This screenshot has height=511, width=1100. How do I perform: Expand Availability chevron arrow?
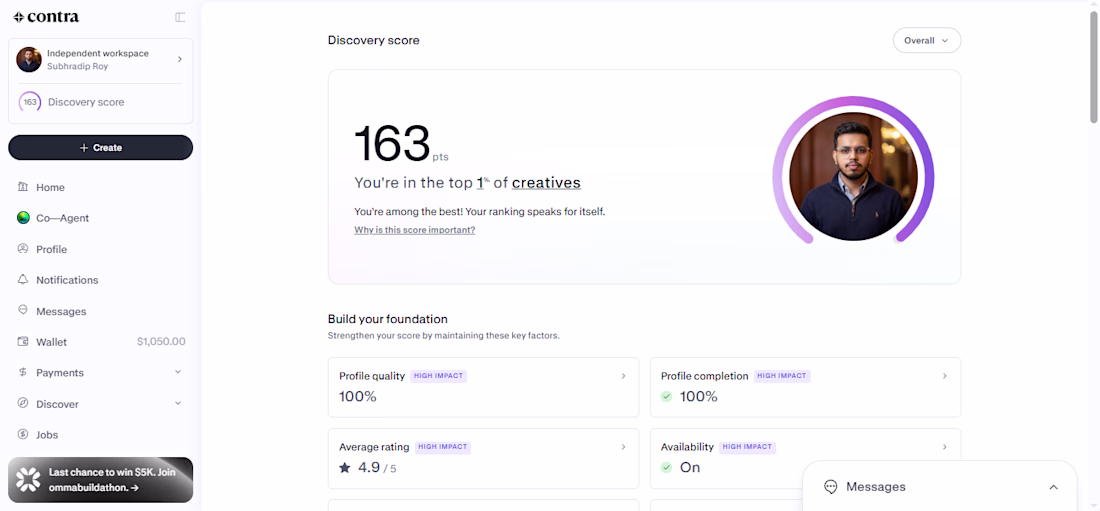[x=945, y=446]
